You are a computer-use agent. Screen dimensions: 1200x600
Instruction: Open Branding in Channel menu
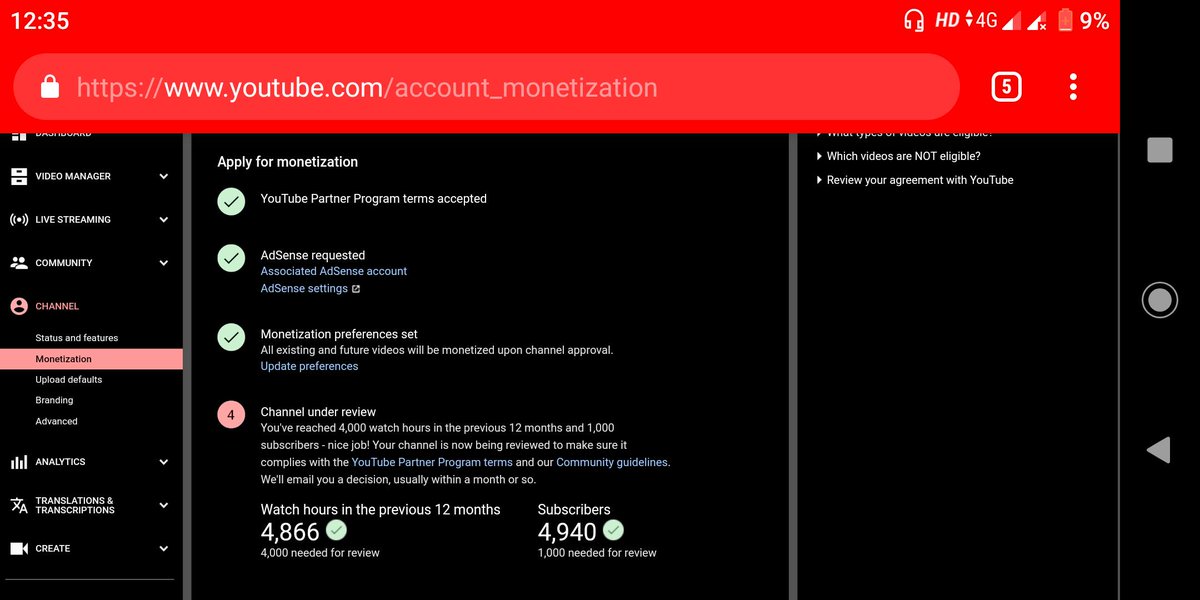click(54, 400)
